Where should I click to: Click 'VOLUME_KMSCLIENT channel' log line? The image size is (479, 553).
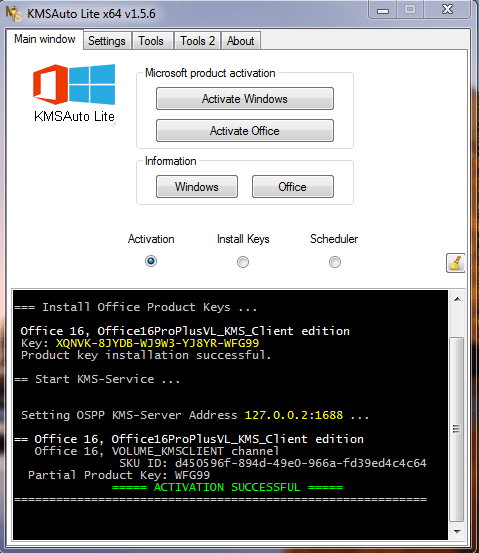click(x=157, y=451)
